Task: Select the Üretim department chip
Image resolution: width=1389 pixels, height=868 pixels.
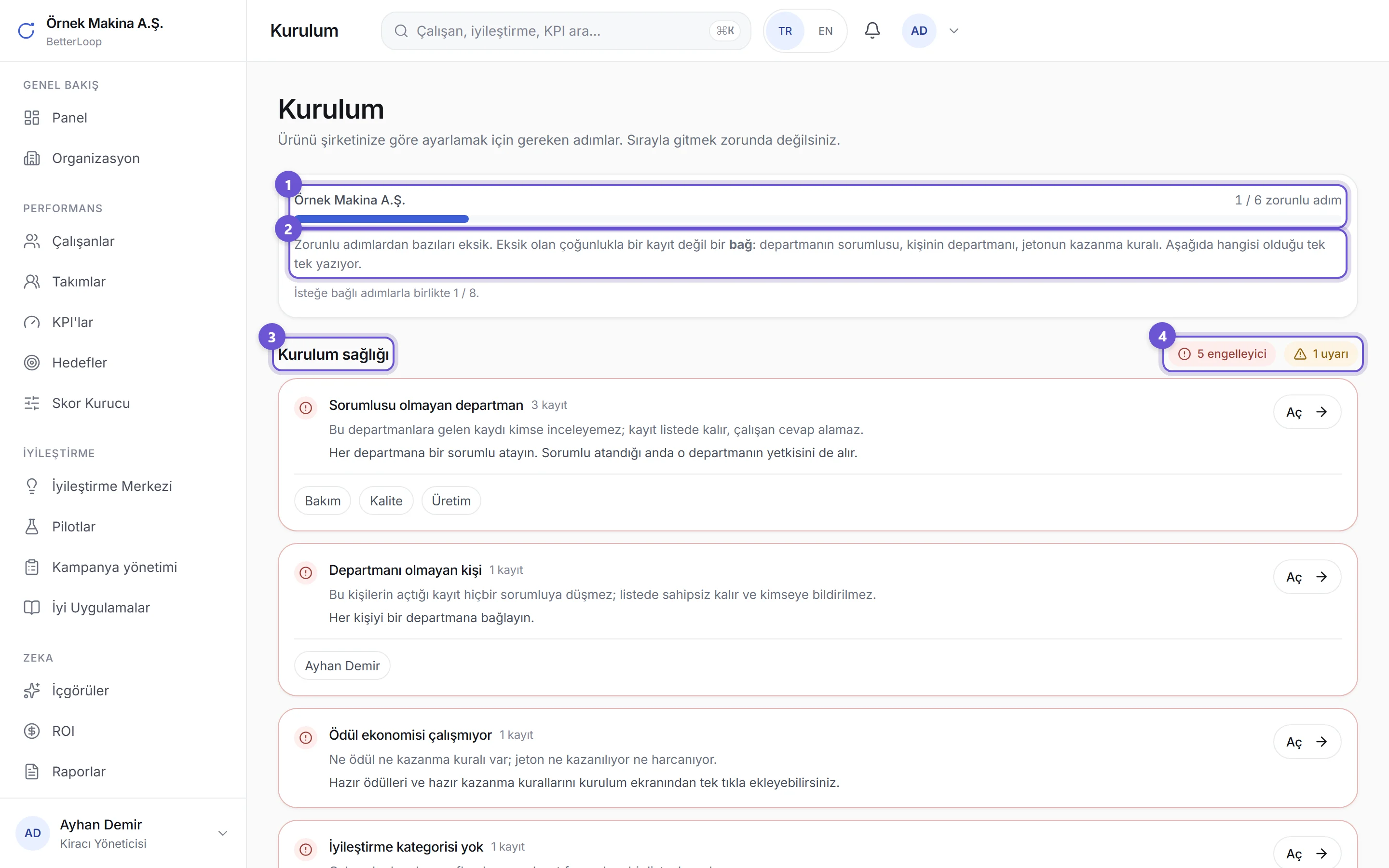Action: pyautogui.click(x=451, y=501)
